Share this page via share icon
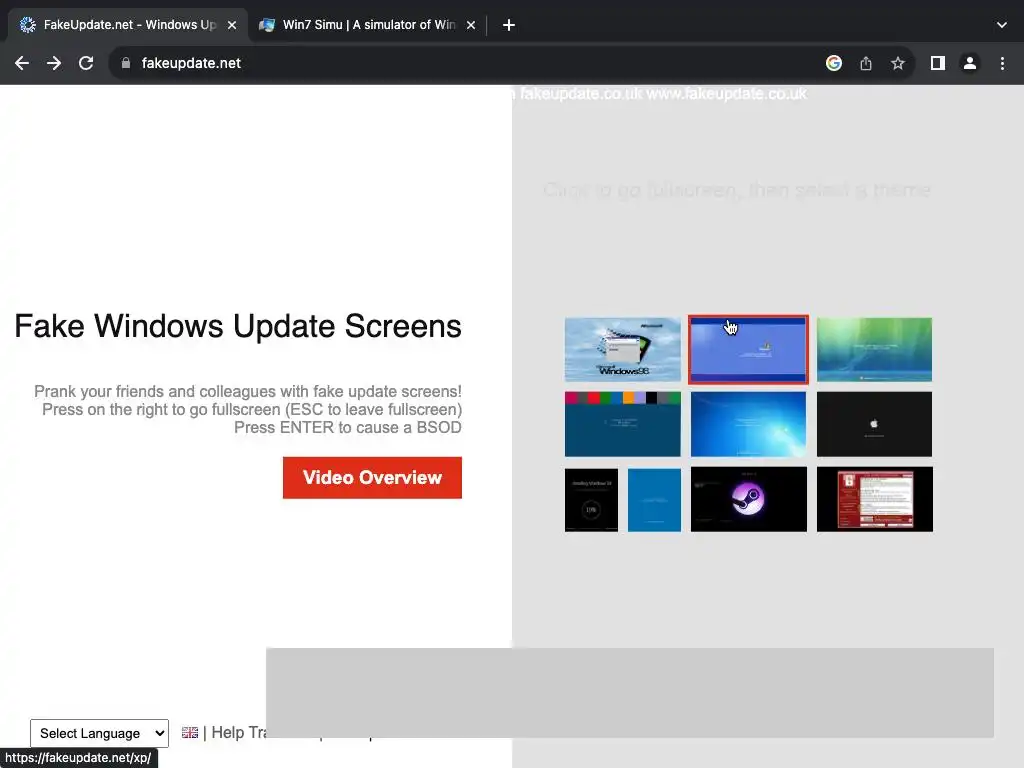Viewport: 1024px width, 768px height. click(x=866, y=63)
